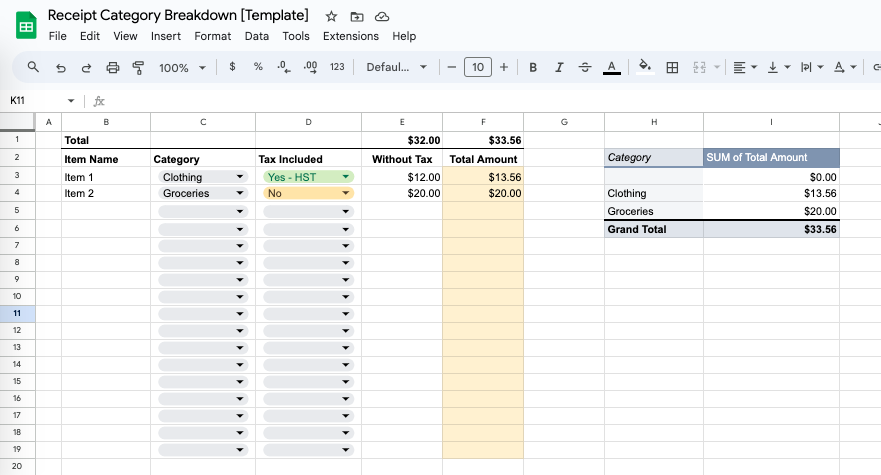Screen dimensions: 881x475
Task: Click the font size field
Action: (478, 67)
